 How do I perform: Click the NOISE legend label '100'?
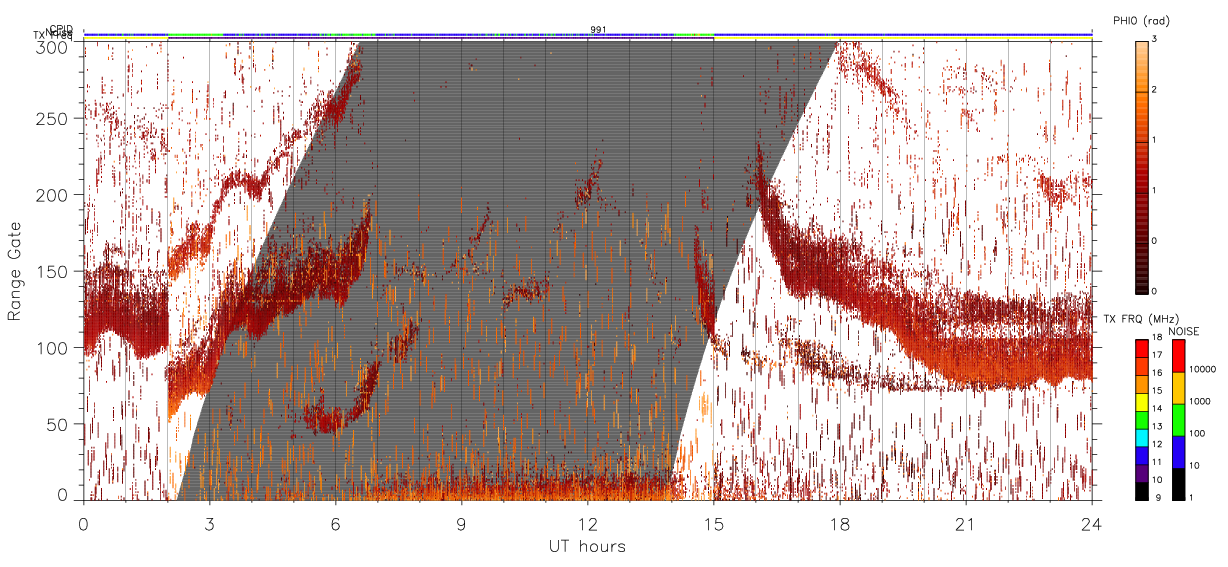pos(1198,434)
